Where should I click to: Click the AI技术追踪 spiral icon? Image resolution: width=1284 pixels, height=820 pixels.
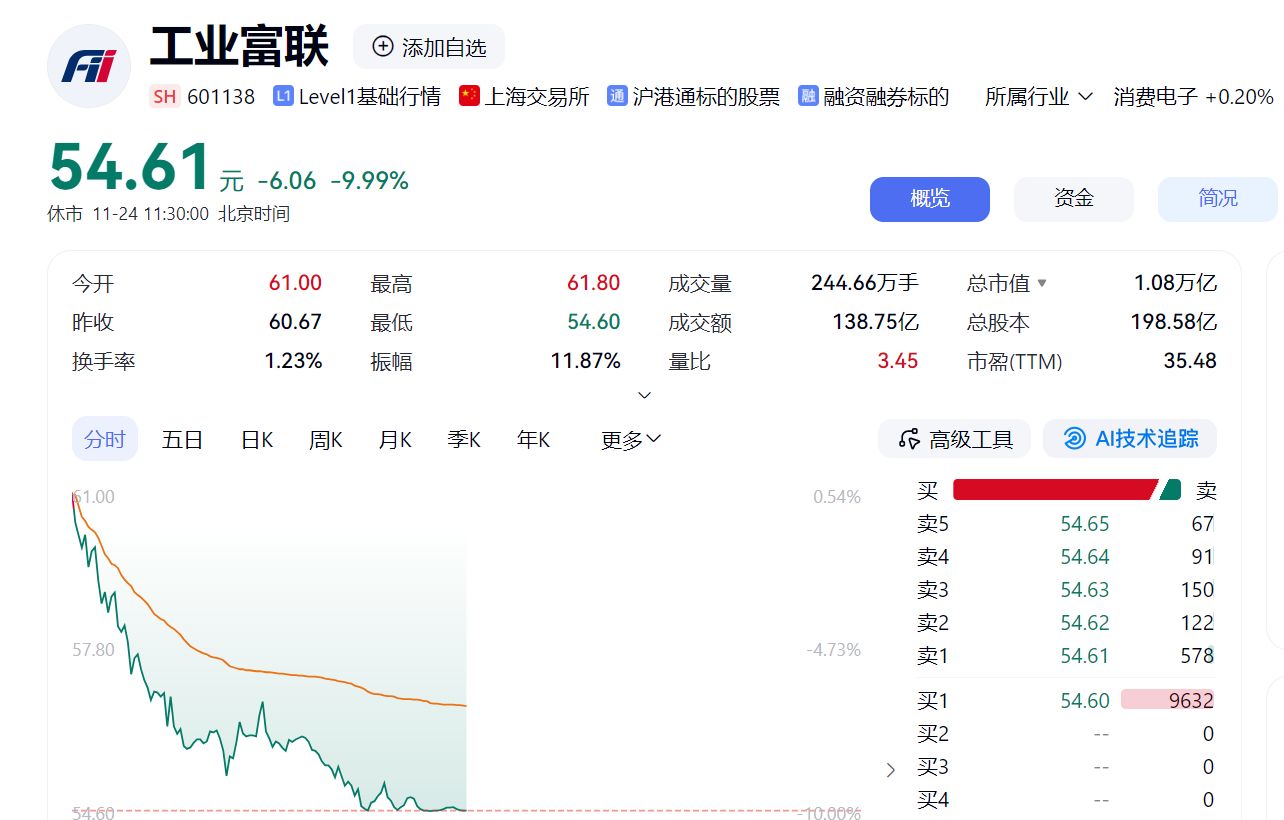pos(1074,439)
